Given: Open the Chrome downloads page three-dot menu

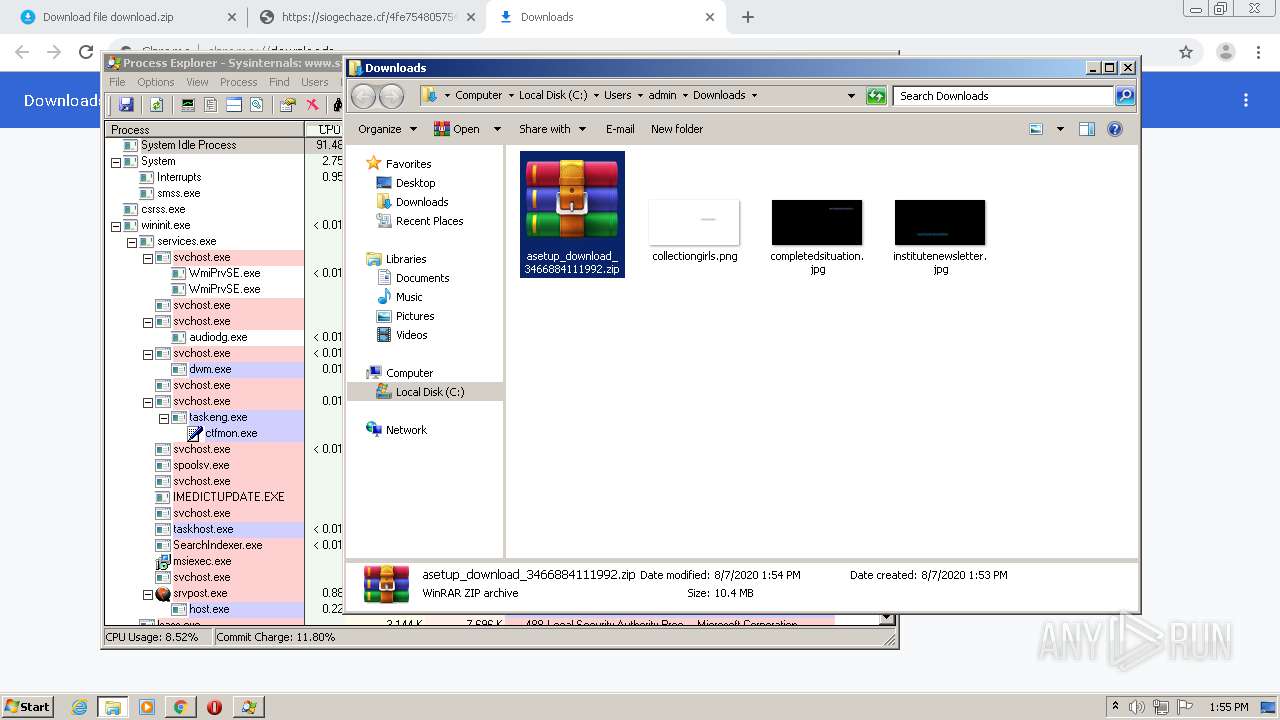Looking at the screenshot, I should 1246,100.
